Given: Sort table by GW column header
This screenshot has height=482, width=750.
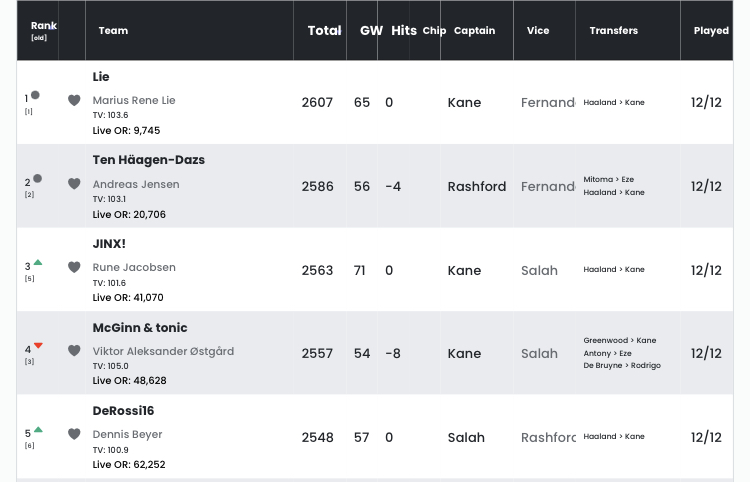Looking at the screenshot, I should point(371,31).
